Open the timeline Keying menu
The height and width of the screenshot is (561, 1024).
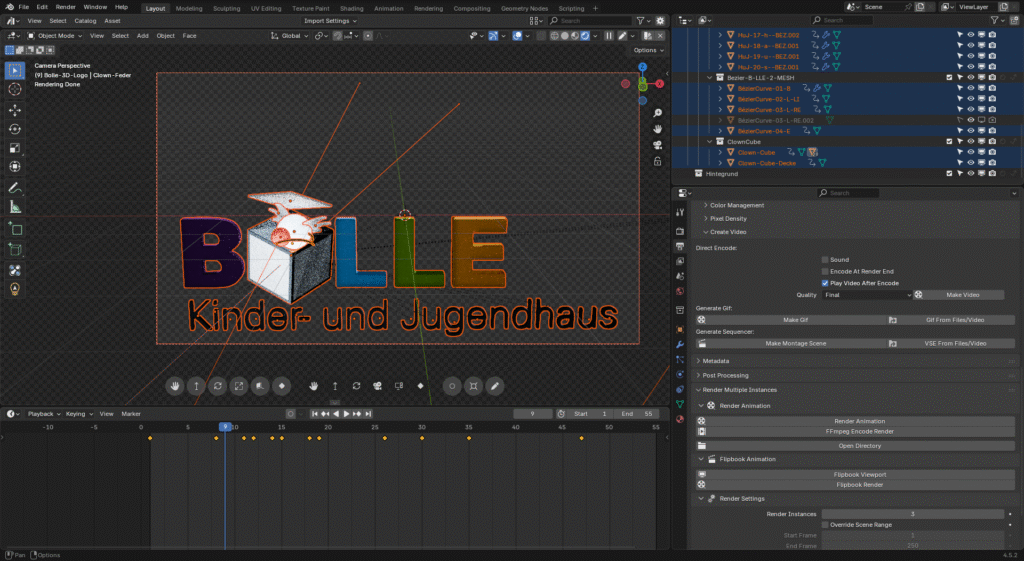coord(78,414)
